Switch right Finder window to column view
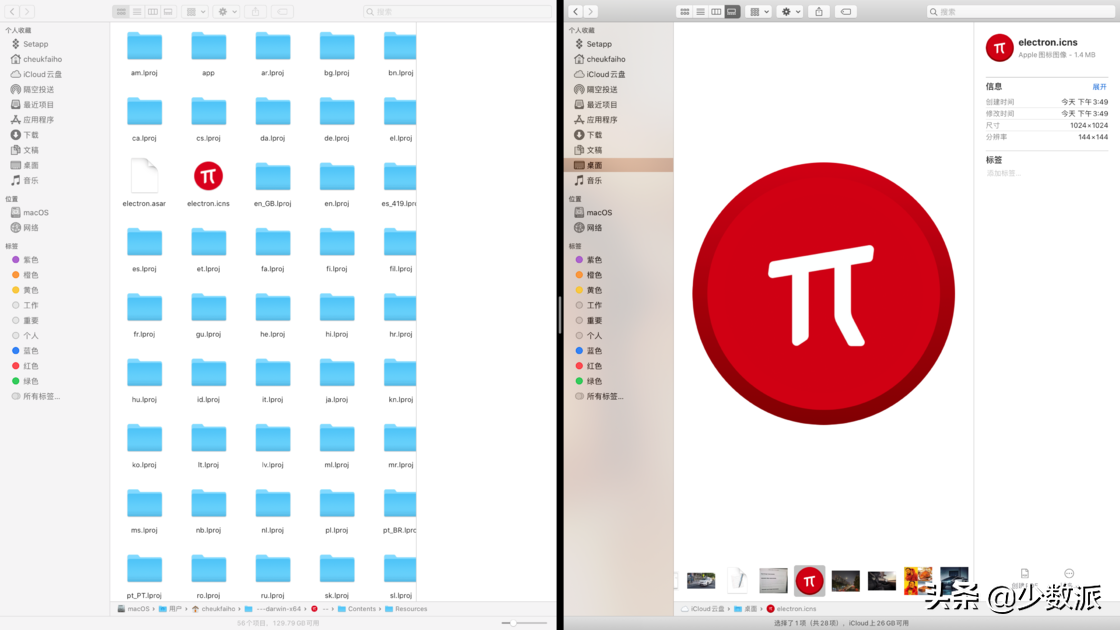 point(716,11)
